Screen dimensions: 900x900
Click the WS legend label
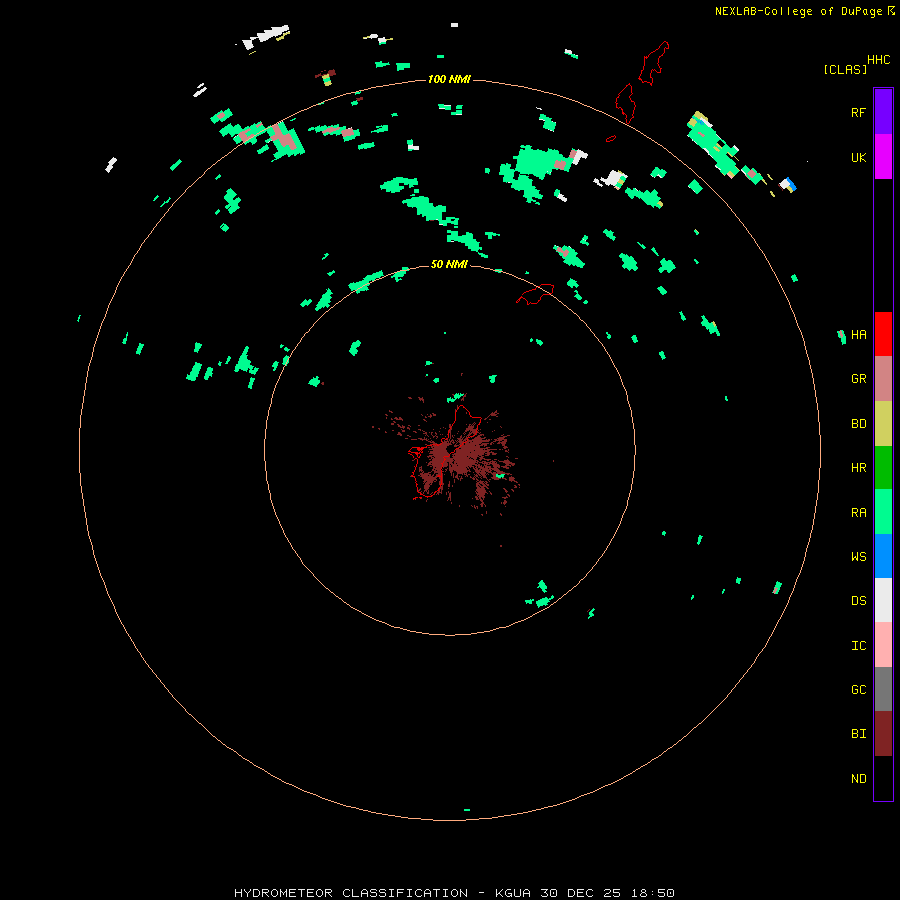(x=858, y=557)
